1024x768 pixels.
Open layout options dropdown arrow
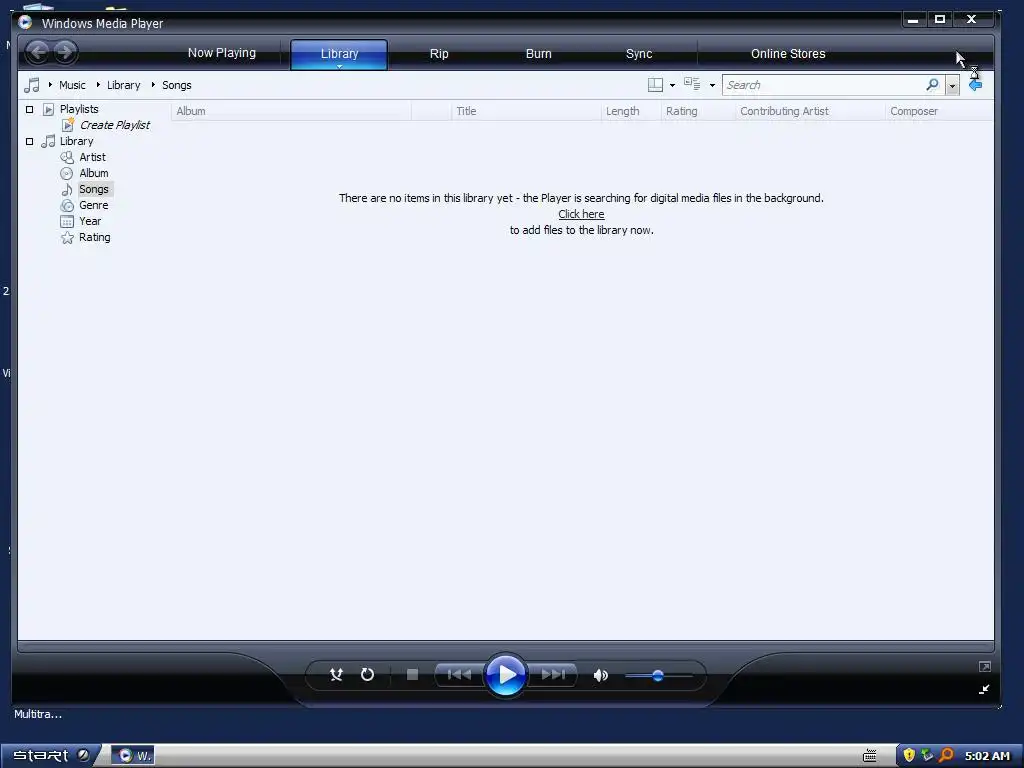tap(672, 86)
